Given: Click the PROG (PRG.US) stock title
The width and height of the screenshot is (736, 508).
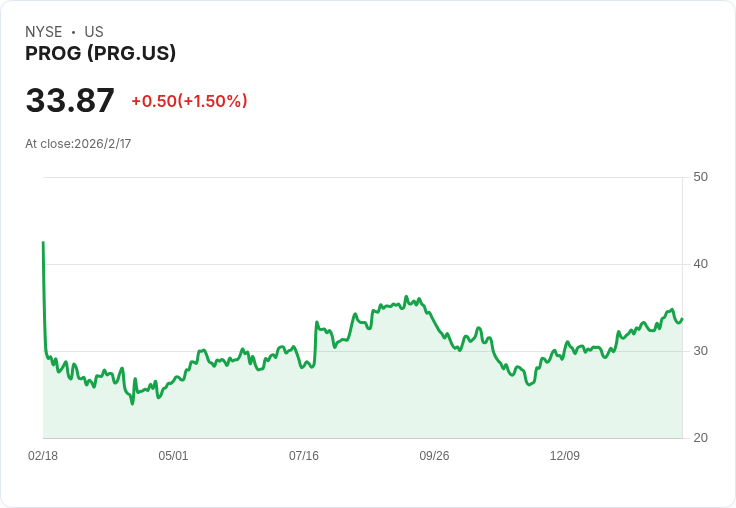Looking at the screenshot, I should pos(100,54).
